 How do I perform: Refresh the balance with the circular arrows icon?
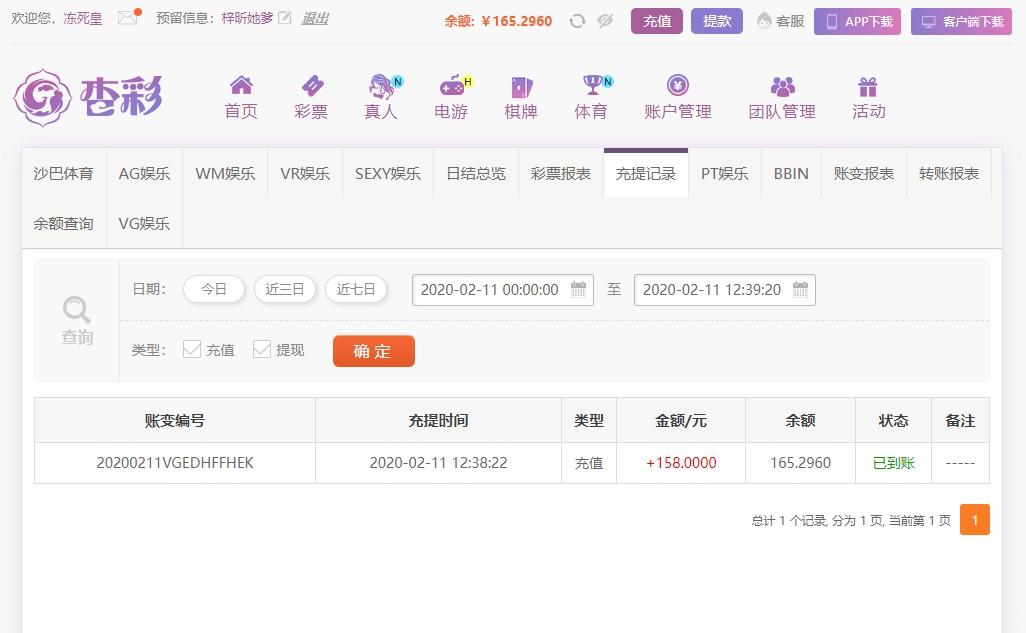[x=577, y=20]
